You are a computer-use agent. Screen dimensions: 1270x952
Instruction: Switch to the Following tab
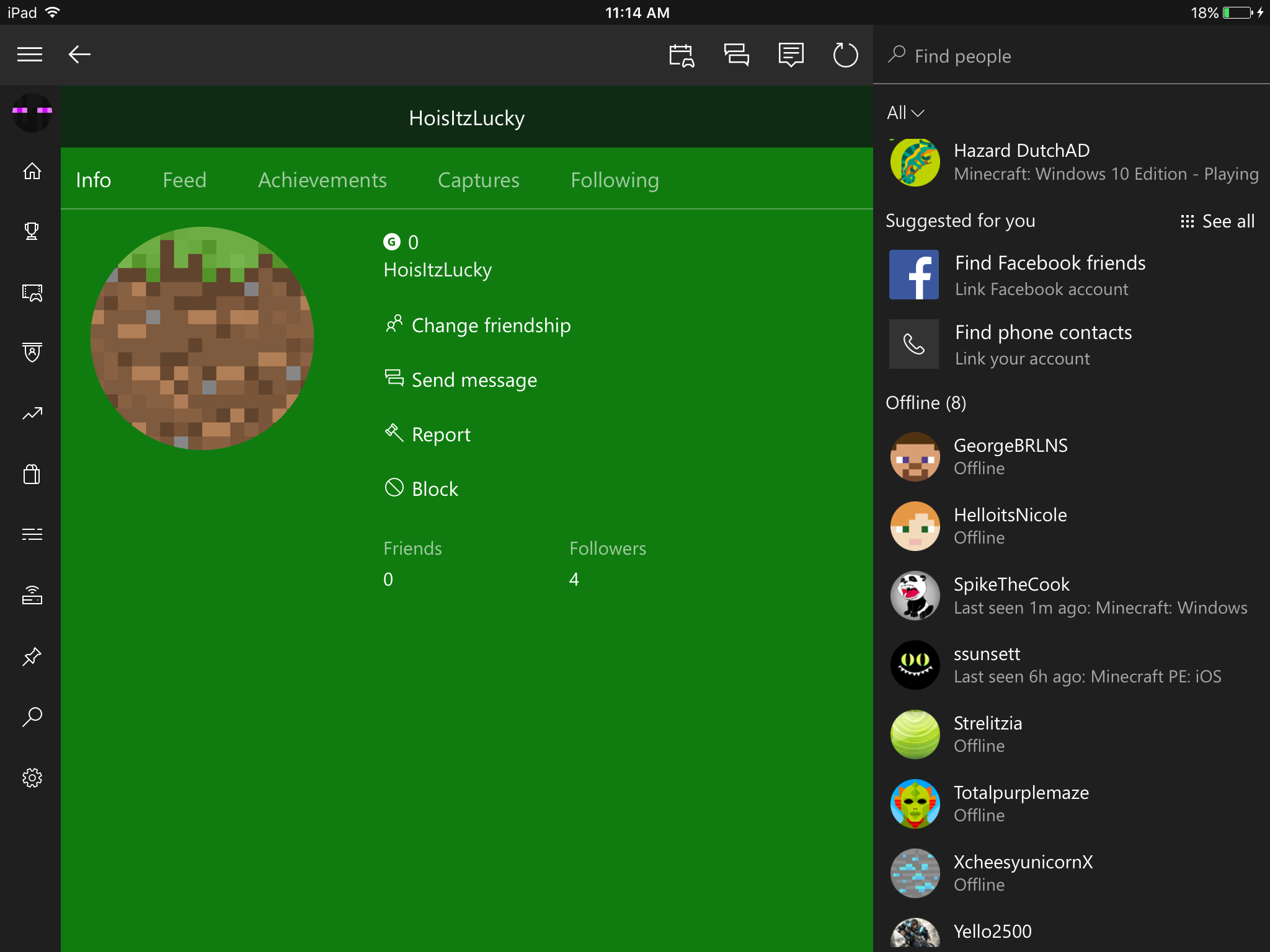(615, 180)
